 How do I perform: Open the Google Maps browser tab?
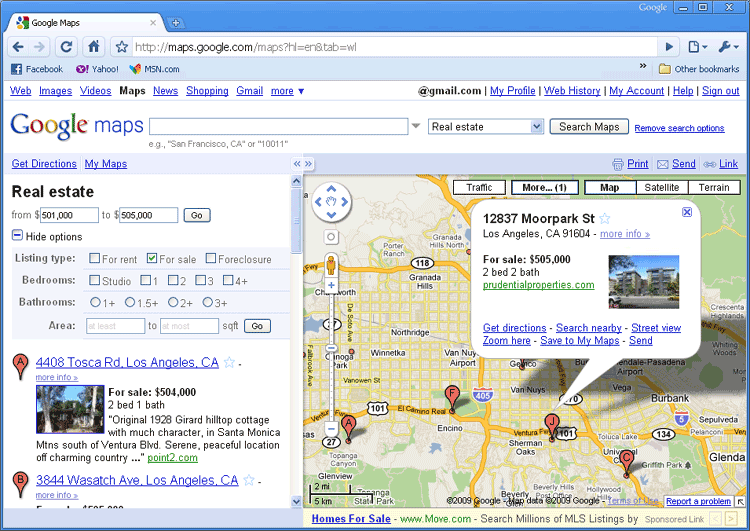(x=86, y=22)
